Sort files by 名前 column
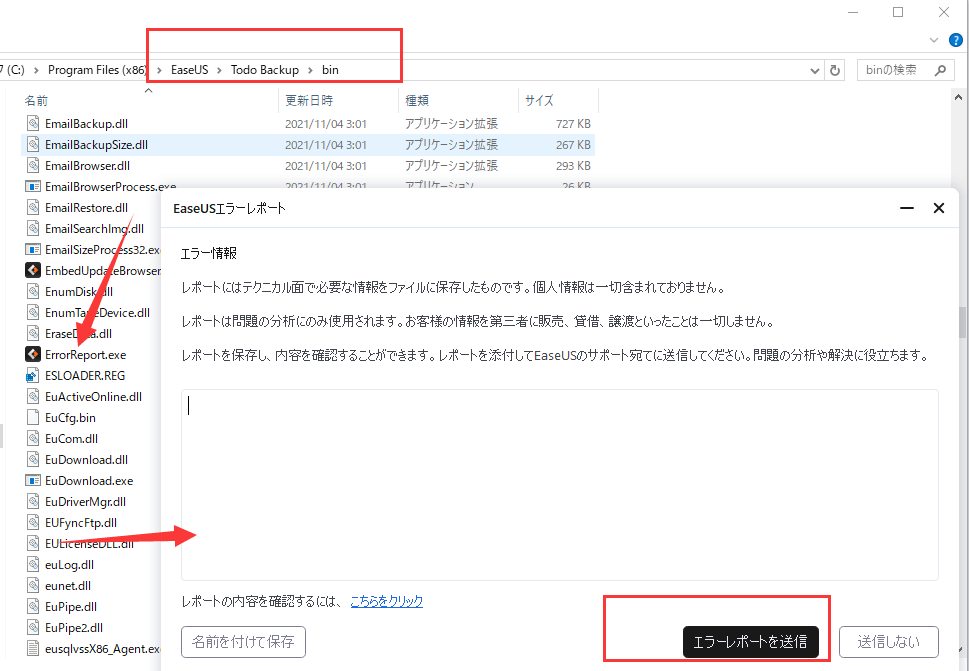 coord(36,100)
